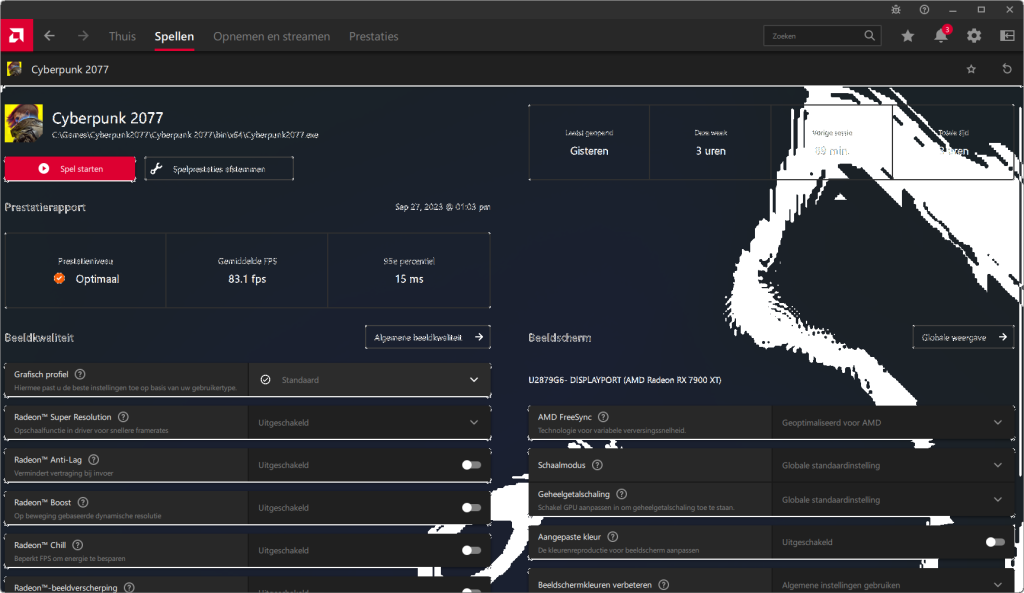Click the Gisteren last-opened value
1024x593 pixels.
tap(589, 151)
